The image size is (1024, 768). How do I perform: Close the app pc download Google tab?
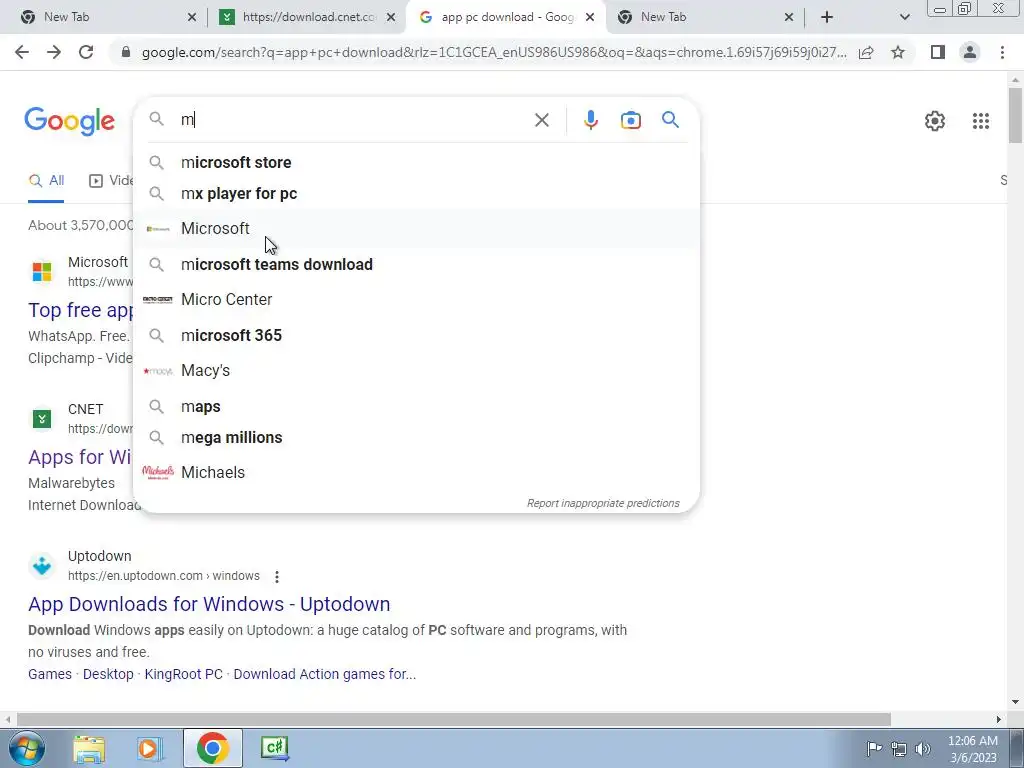coord(590,17)
